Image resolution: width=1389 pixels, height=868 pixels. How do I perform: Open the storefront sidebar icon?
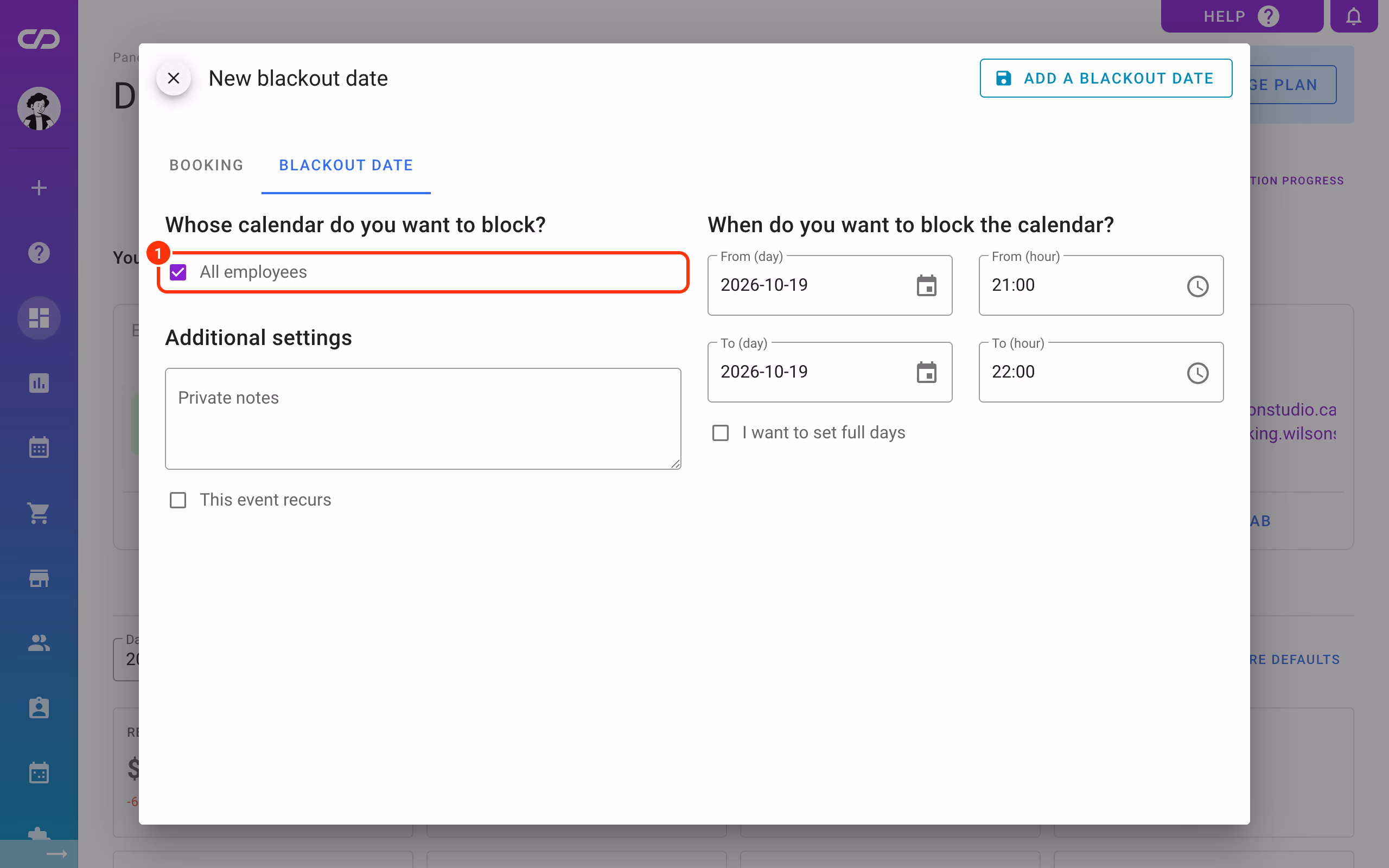39,578
